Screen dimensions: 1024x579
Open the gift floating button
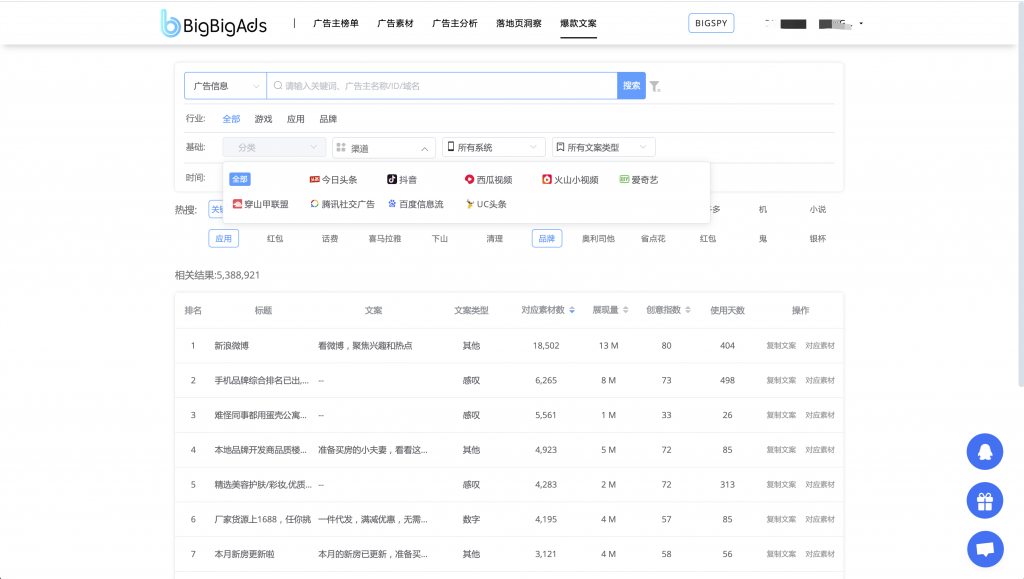985,501
